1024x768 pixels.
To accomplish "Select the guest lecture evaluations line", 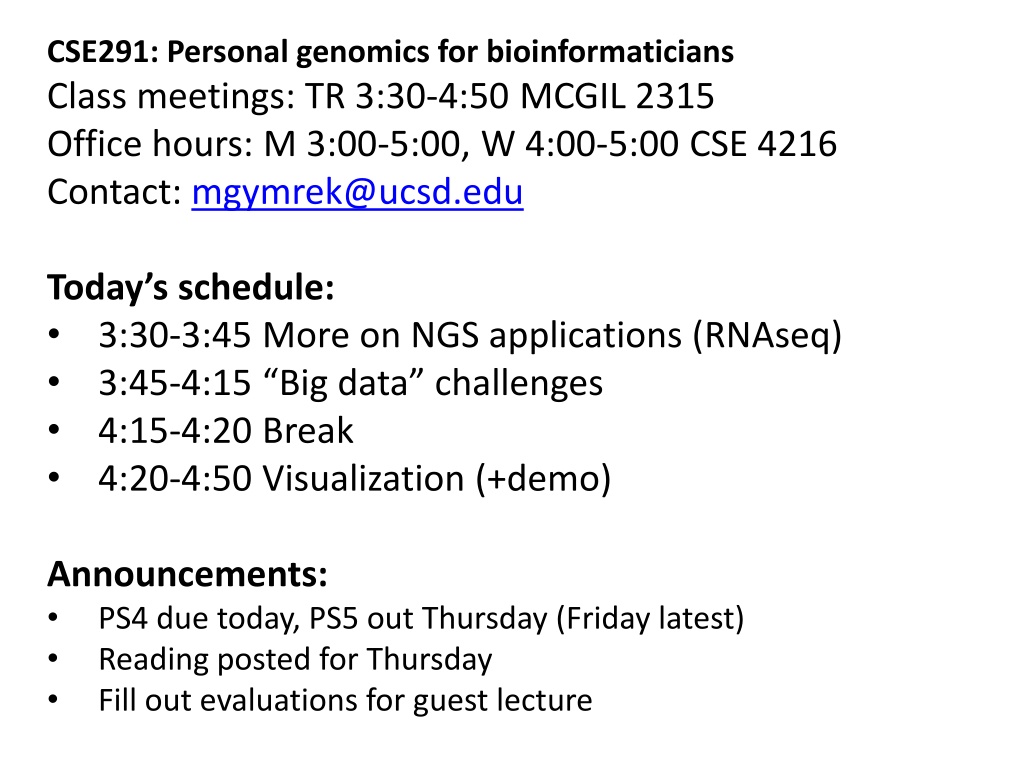I will (x=345, y=701).
